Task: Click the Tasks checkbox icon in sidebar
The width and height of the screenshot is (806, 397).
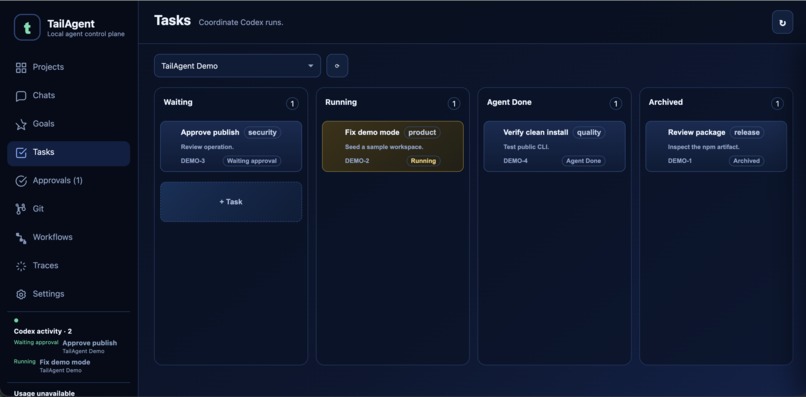Action: [x=21, y=152]
